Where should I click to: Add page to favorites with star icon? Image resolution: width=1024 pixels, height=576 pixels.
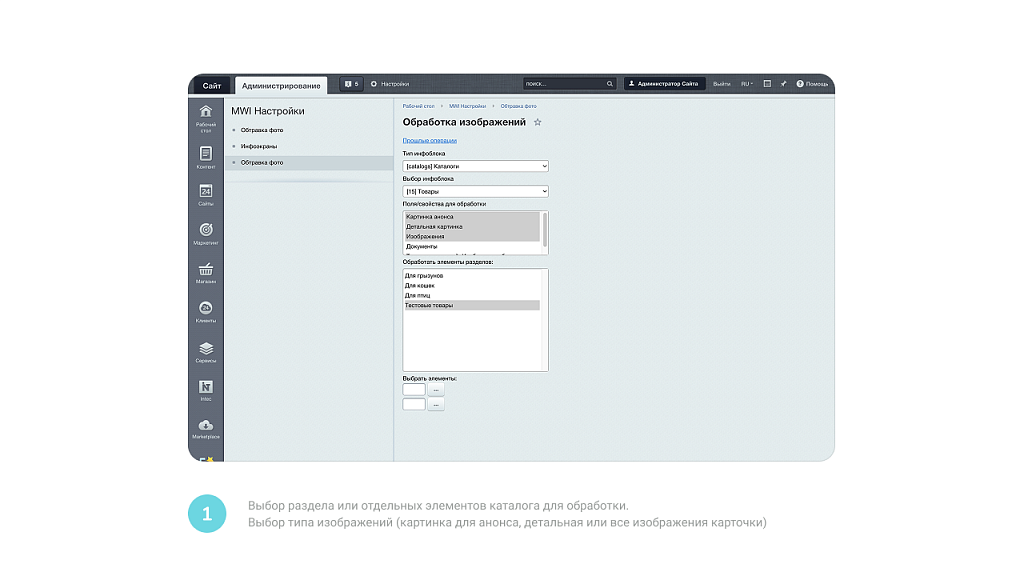pos(537,122)
